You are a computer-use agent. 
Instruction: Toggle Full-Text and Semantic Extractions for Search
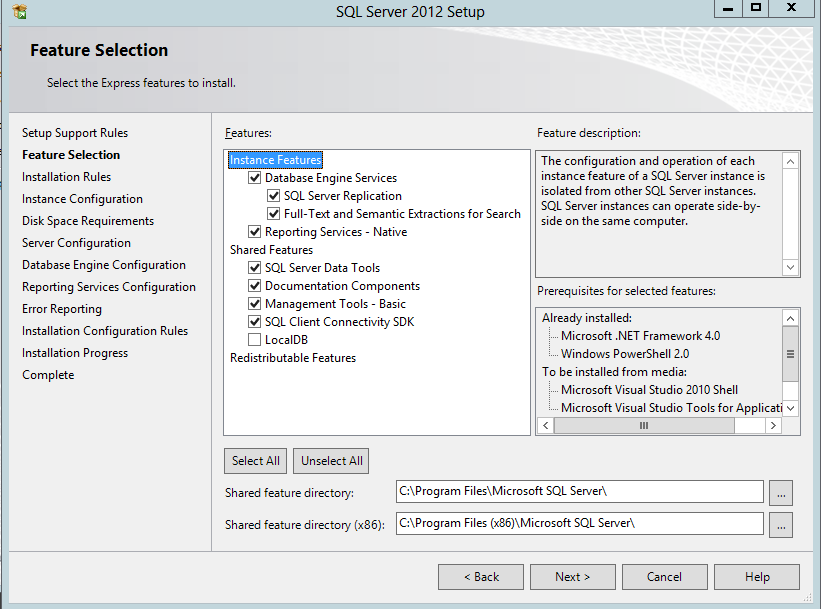point(273,214)
